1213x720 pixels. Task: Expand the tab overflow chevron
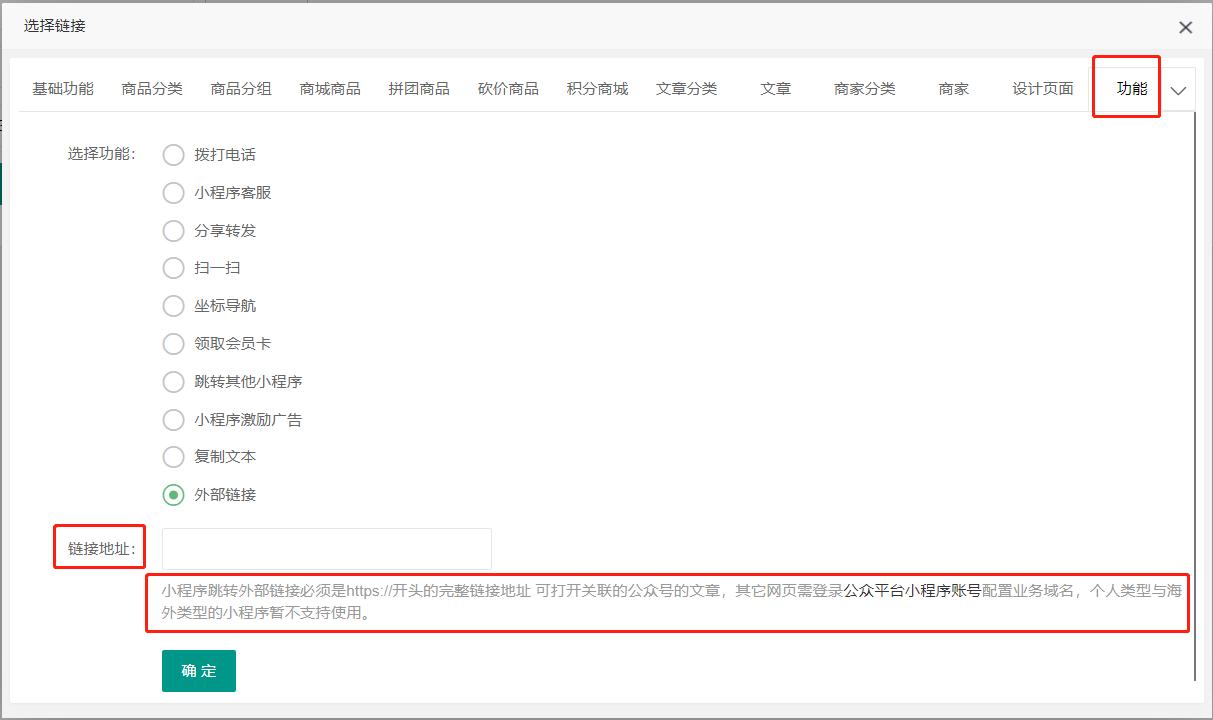click(1178, 90)
